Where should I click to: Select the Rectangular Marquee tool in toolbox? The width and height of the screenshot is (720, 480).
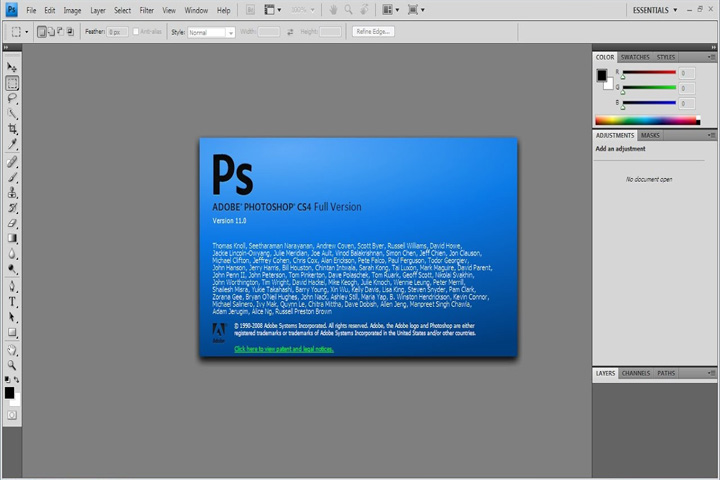(12, 83)
